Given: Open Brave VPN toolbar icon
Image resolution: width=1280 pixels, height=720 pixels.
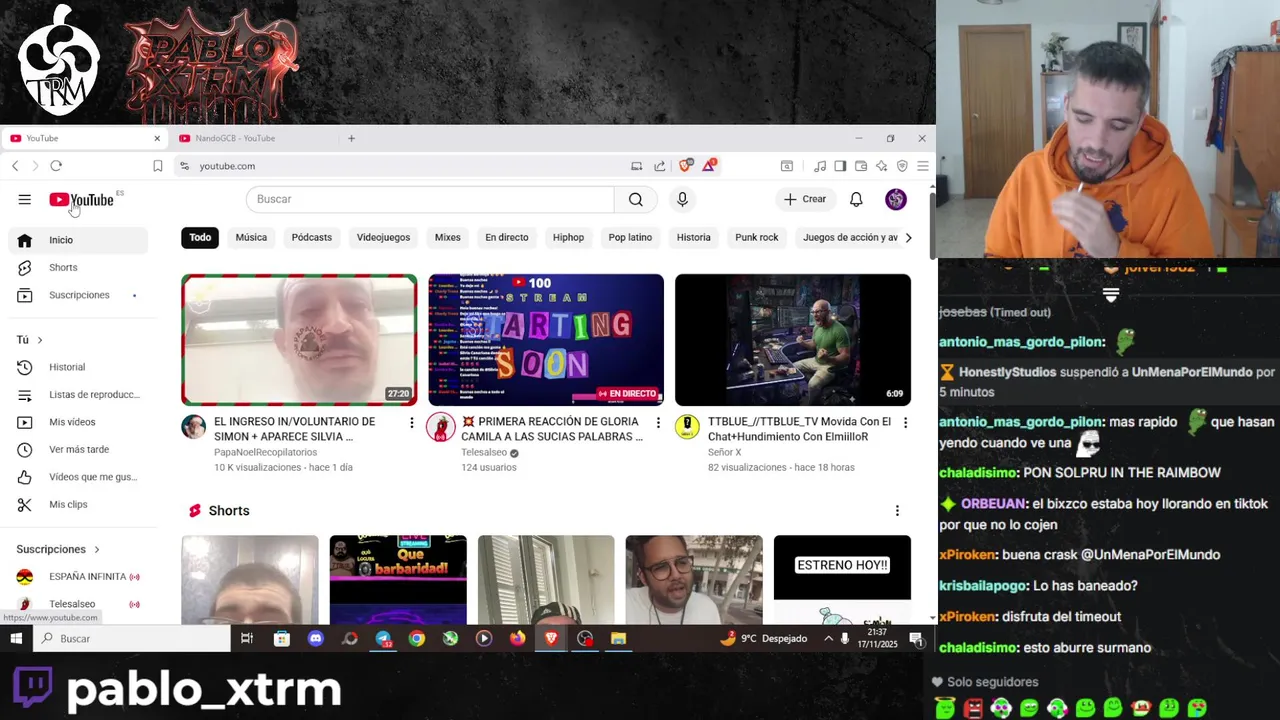Looking at the screenshot, I should pyautogui.click(x=902, y=166).
